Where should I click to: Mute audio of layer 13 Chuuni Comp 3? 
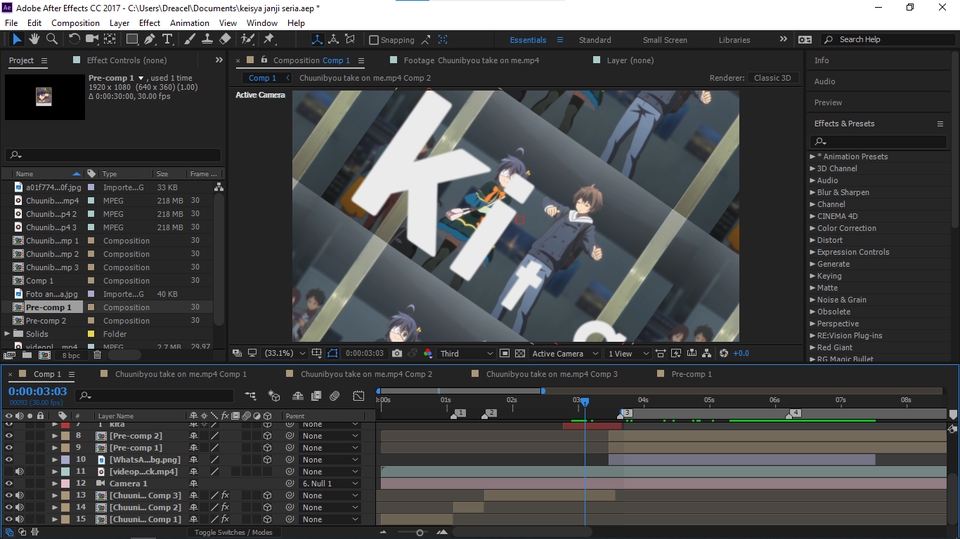coord(20,496)
